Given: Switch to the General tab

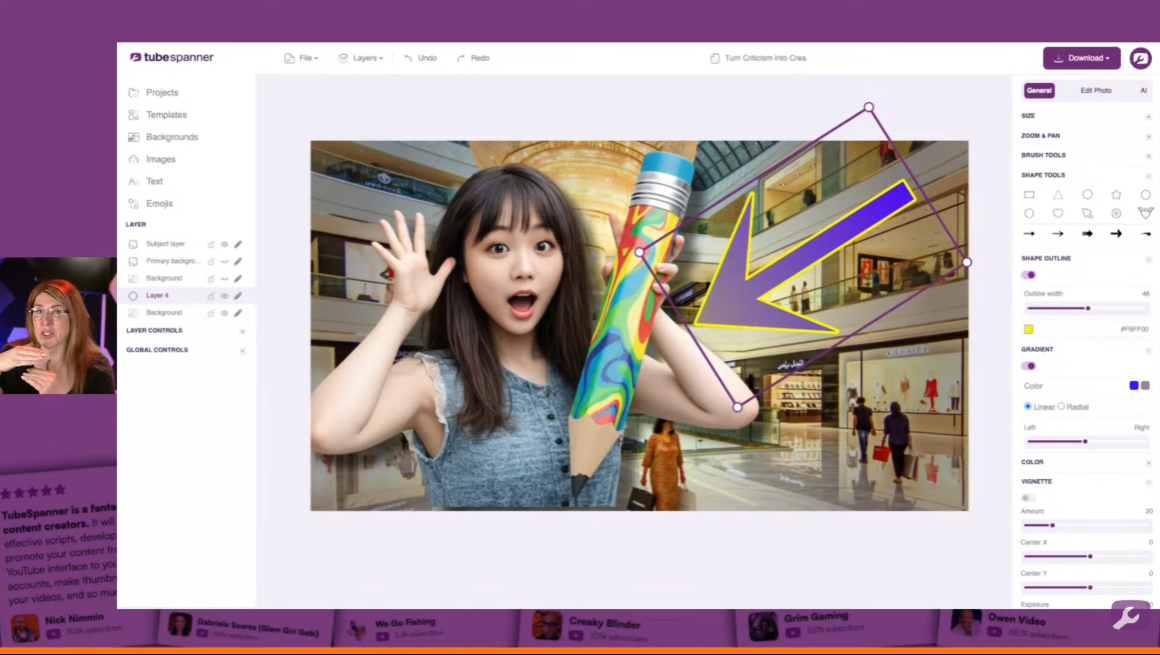Looking at the screenshot, I should (1039, 90).
